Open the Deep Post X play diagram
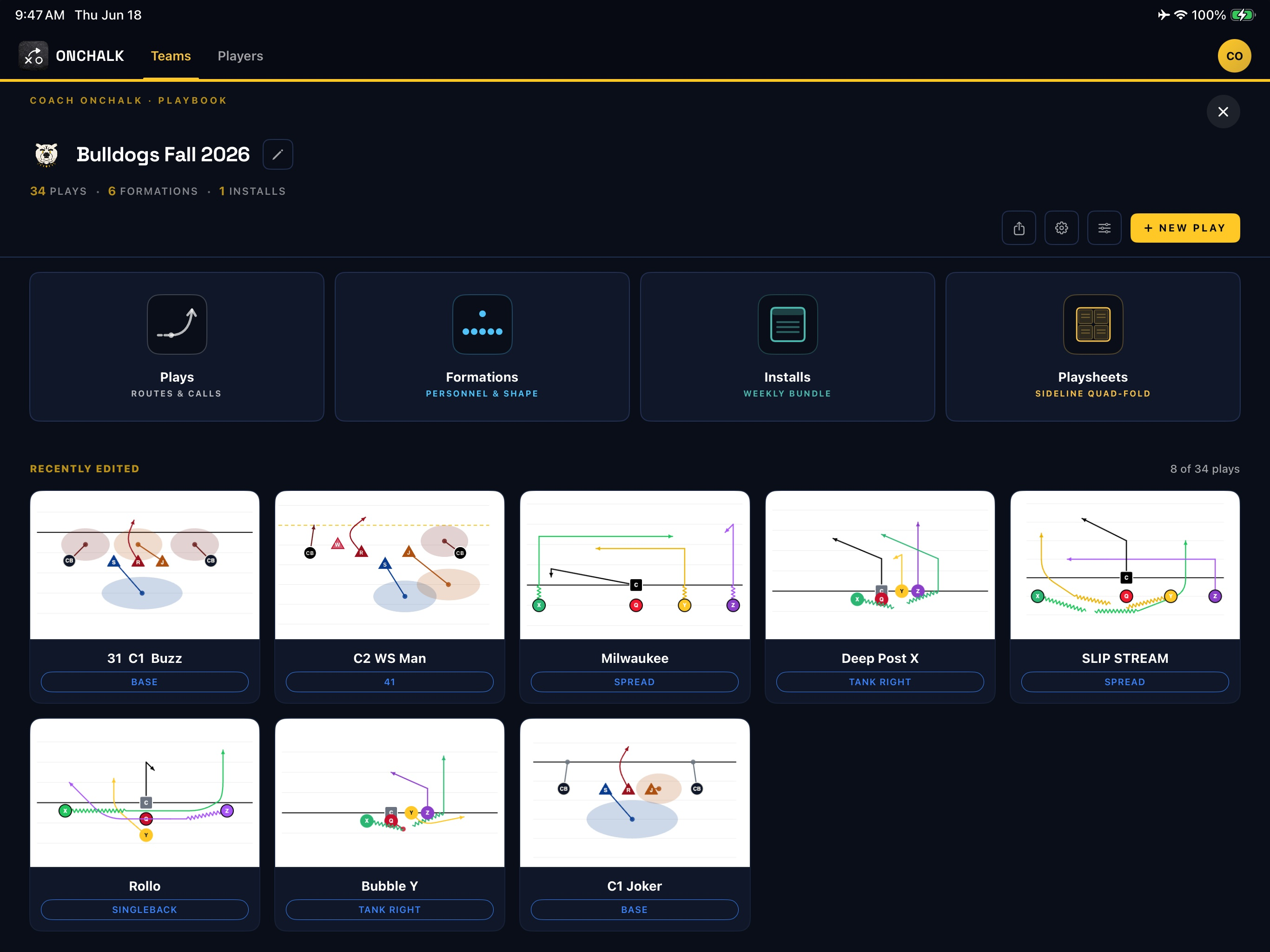The height and width of the screenshot is (952, 1270). [880, 565]
